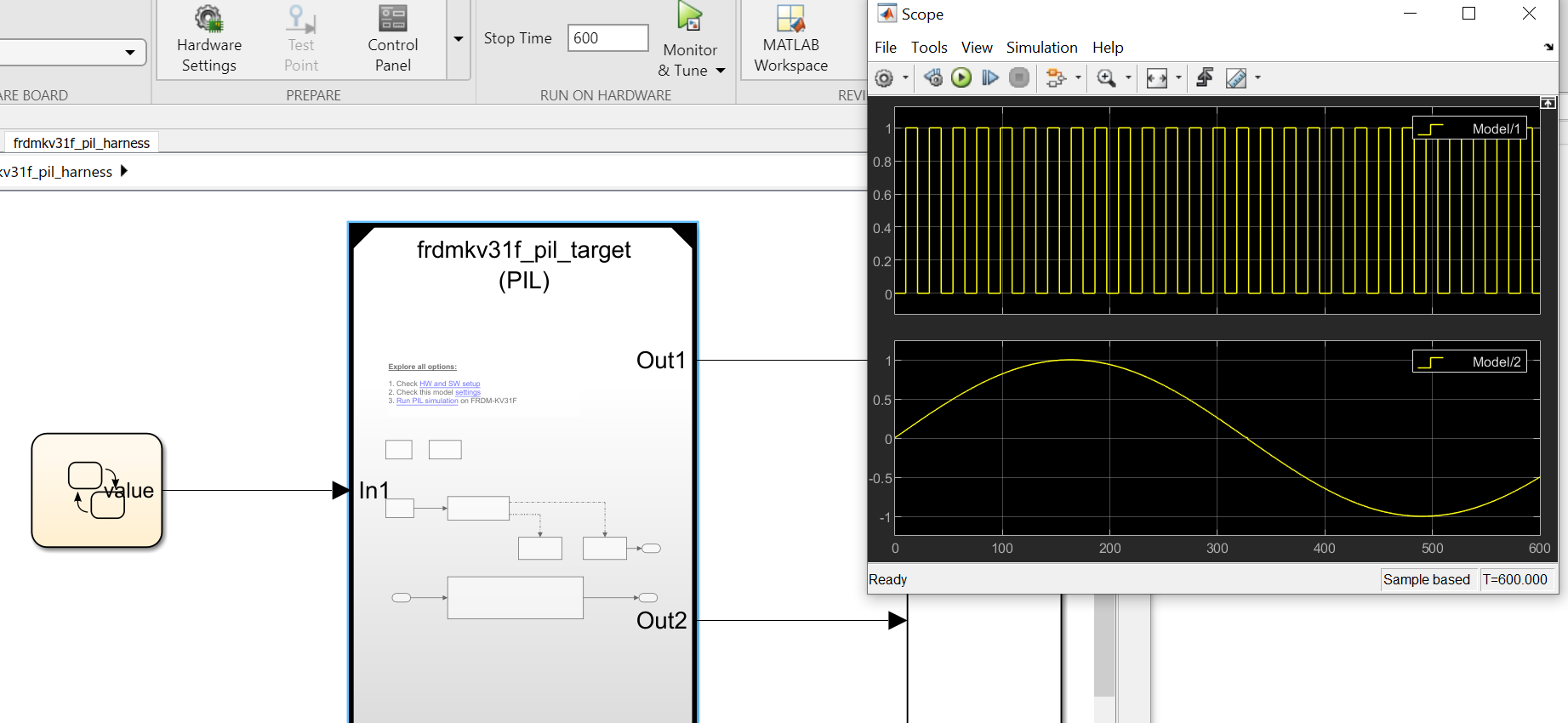Open the Monitor & Tune dropdown arrow
Screen dimensions: 1568x723
(x=721, y=71)
